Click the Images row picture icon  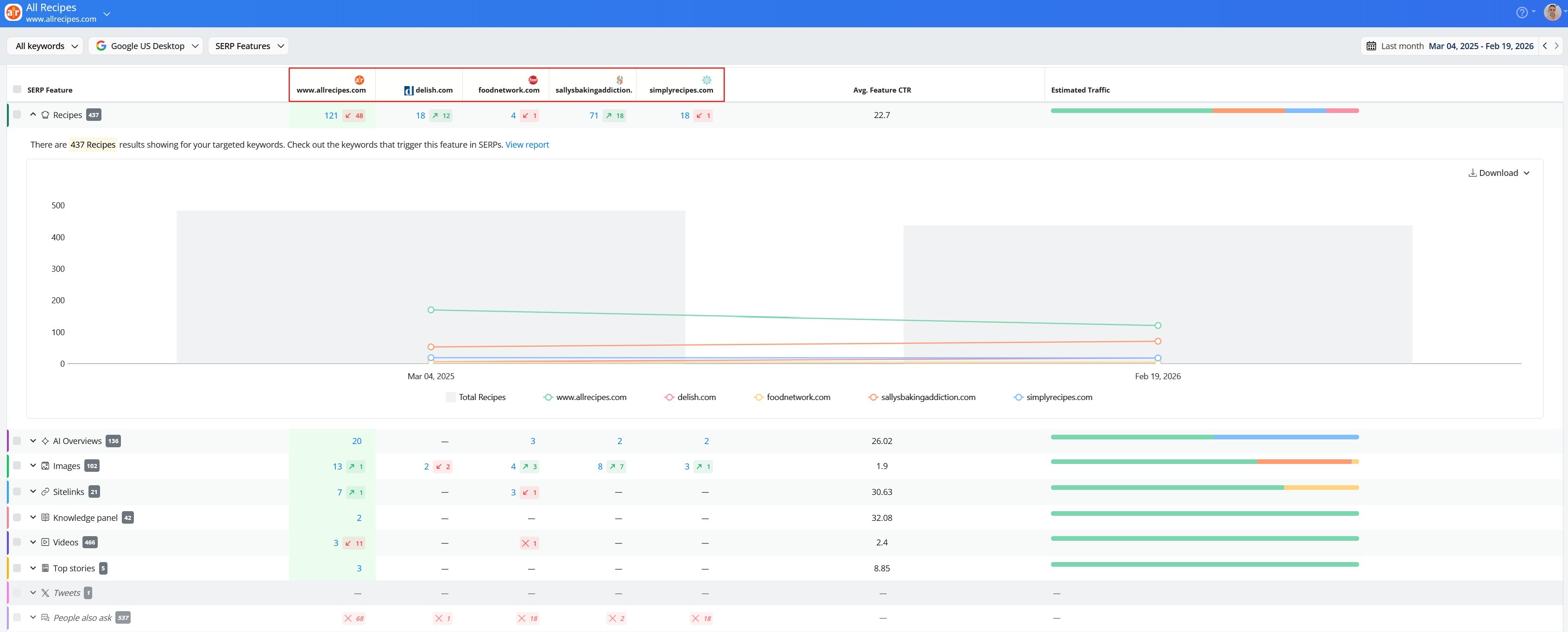[x=45, y=466]
